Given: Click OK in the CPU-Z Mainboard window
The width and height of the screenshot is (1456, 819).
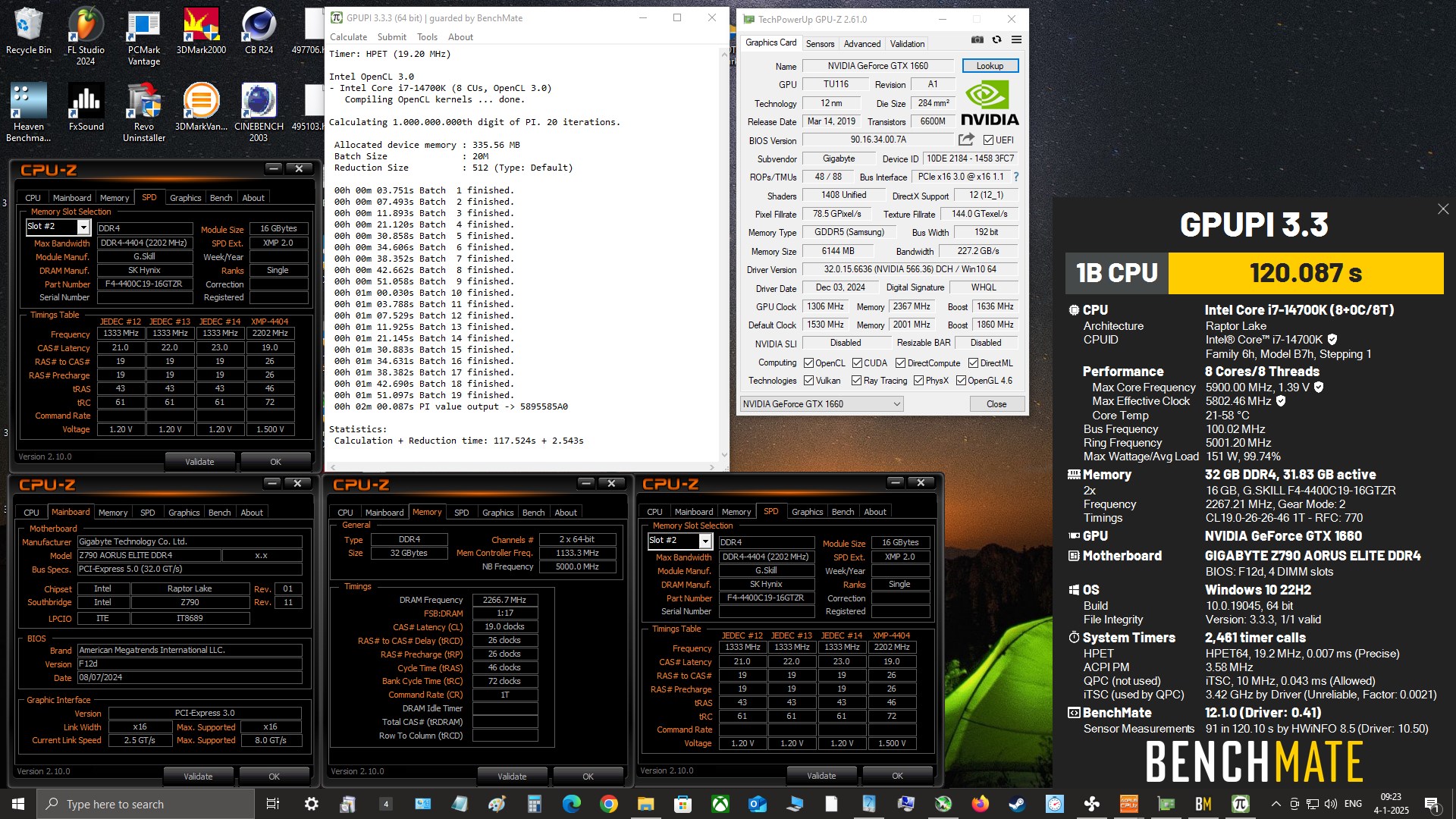Looking at the screenshot, I should click(274, 777).
